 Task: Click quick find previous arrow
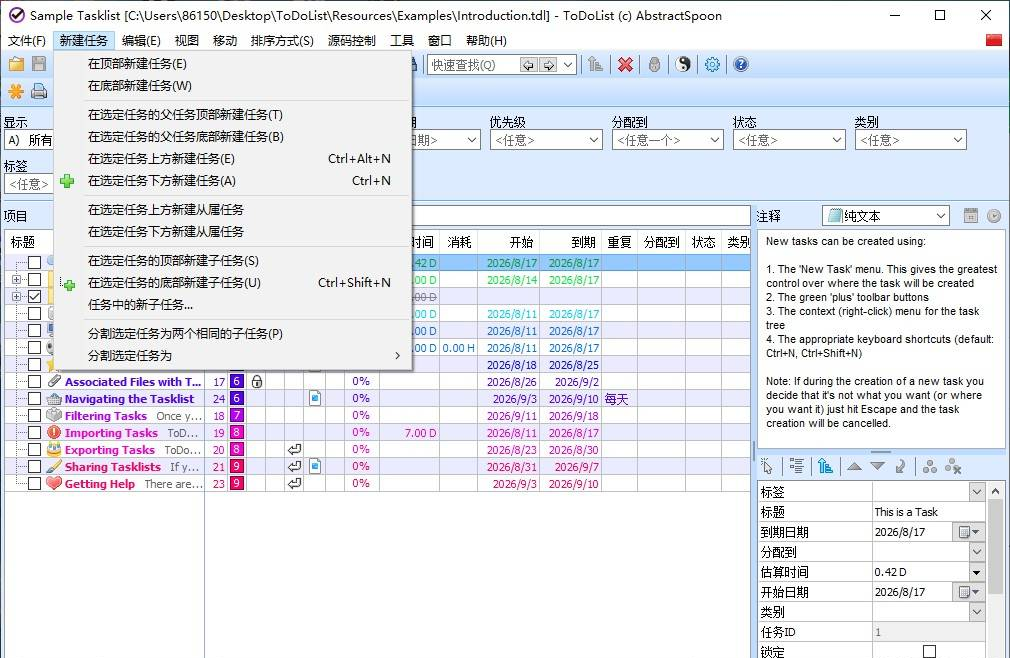pyautogui.click(x=529, y=65)
